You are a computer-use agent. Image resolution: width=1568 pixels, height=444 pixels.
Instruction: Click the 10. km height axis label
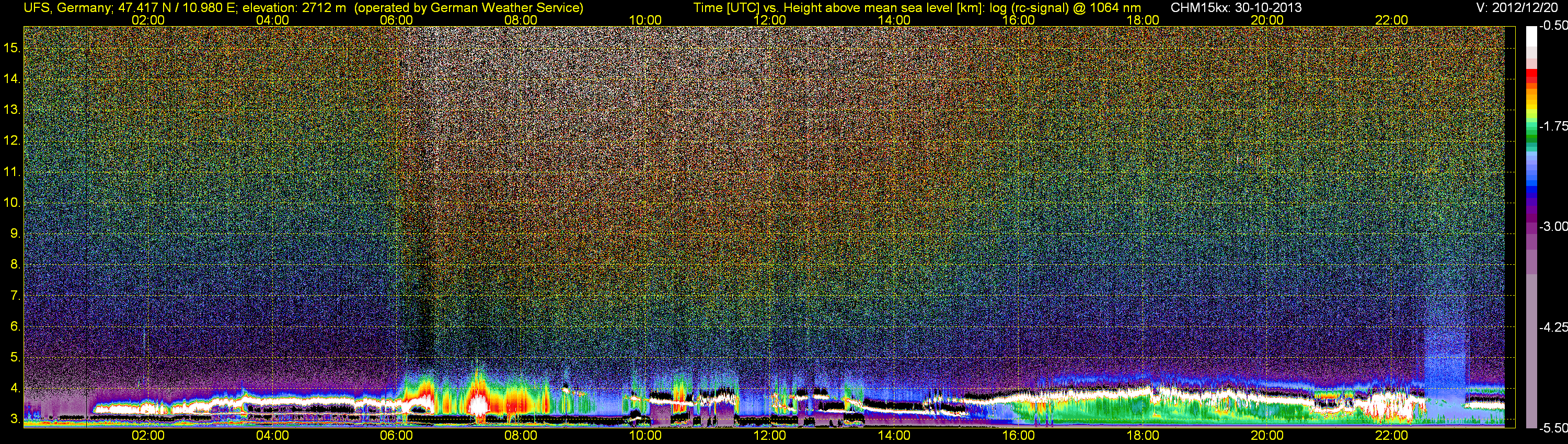[12, 203]
